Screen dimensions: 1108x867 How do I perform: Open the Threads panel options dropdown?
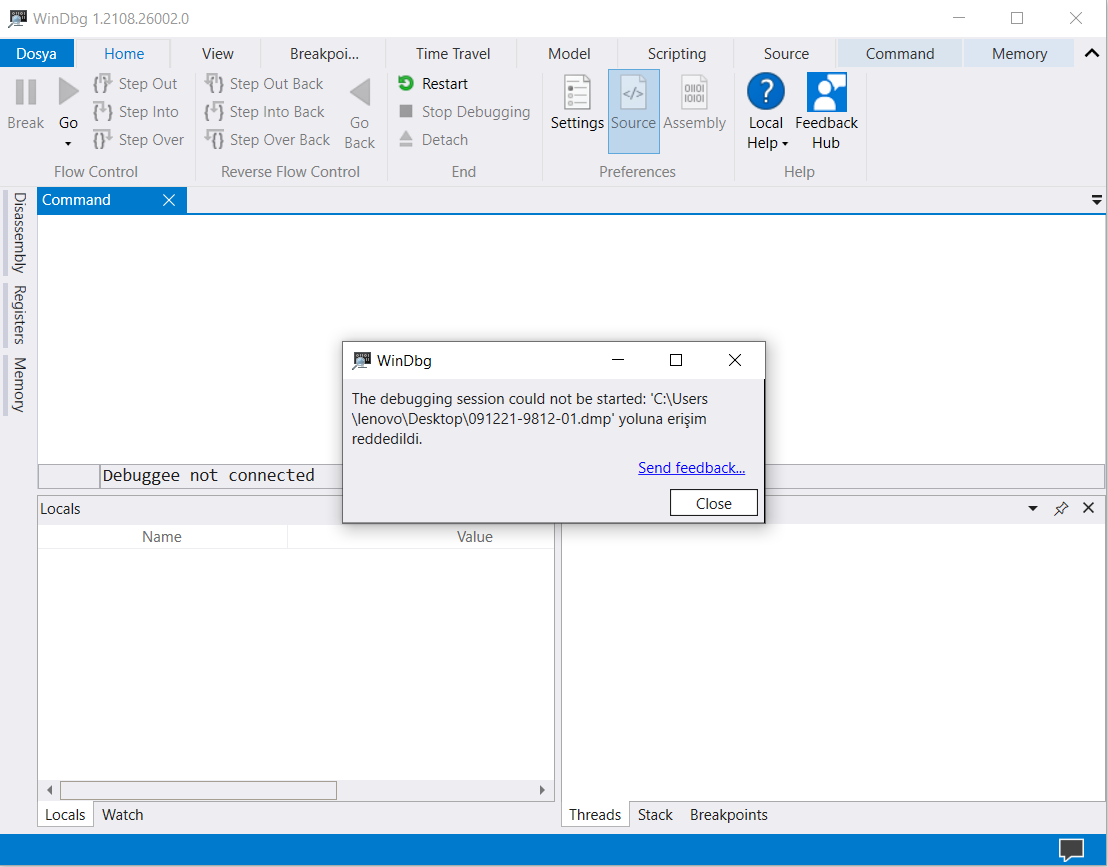(1033, 509)
